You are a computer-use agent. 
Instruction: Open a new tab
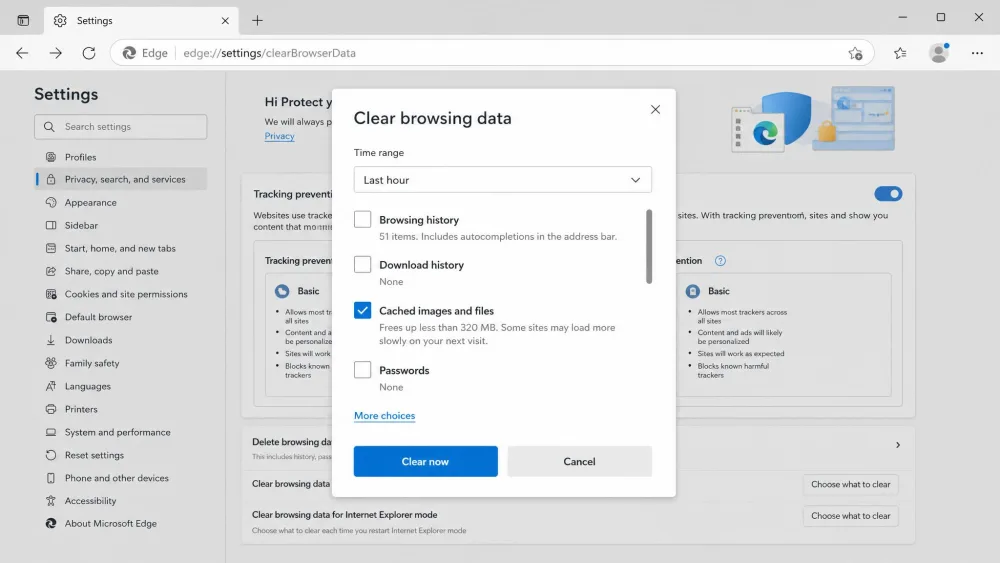point(257,20)
